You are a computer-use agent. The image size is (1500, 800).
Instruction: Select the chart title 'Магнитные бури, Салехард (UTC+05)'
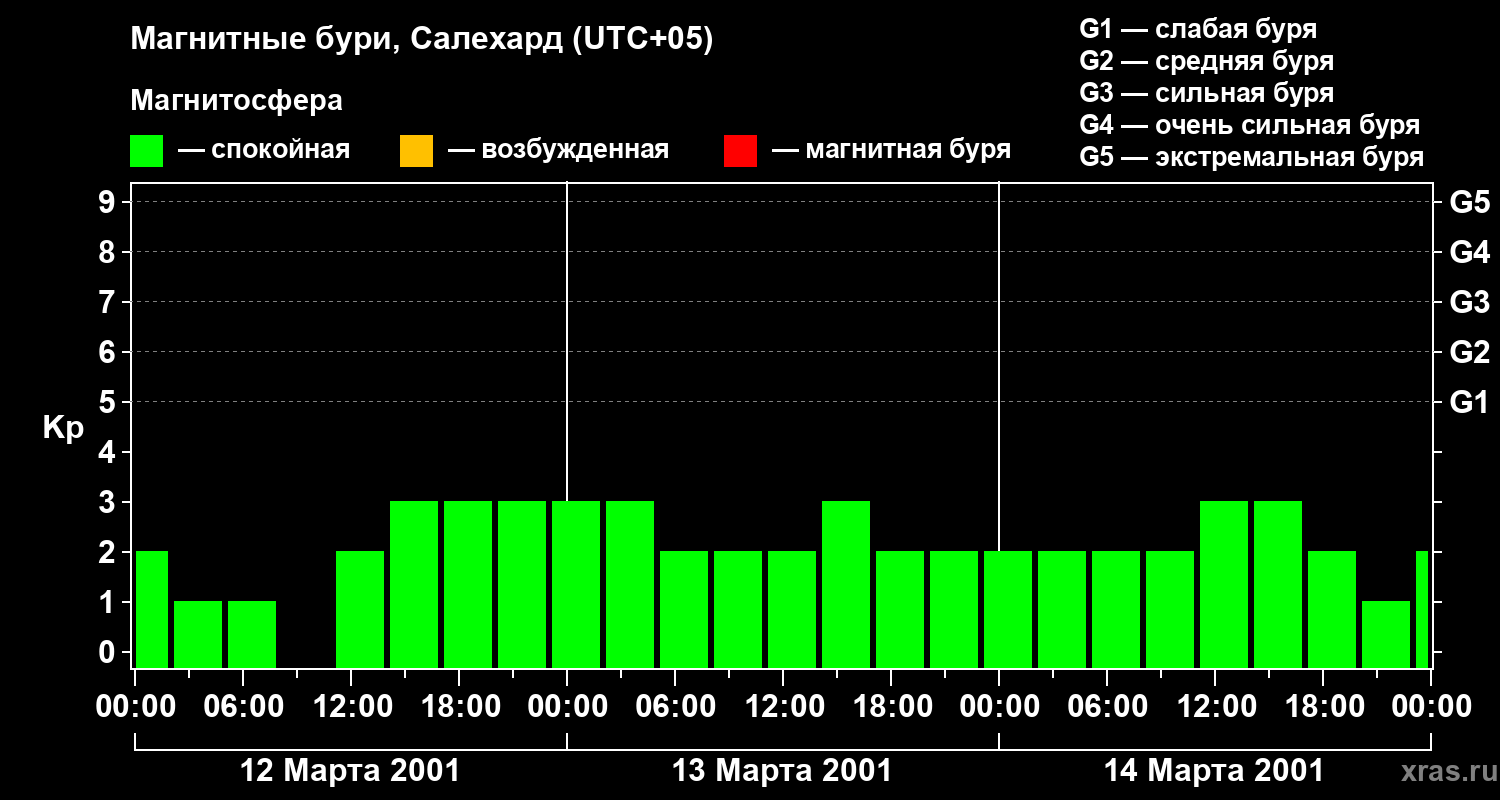pyautogui.click(x=422, y=40)
